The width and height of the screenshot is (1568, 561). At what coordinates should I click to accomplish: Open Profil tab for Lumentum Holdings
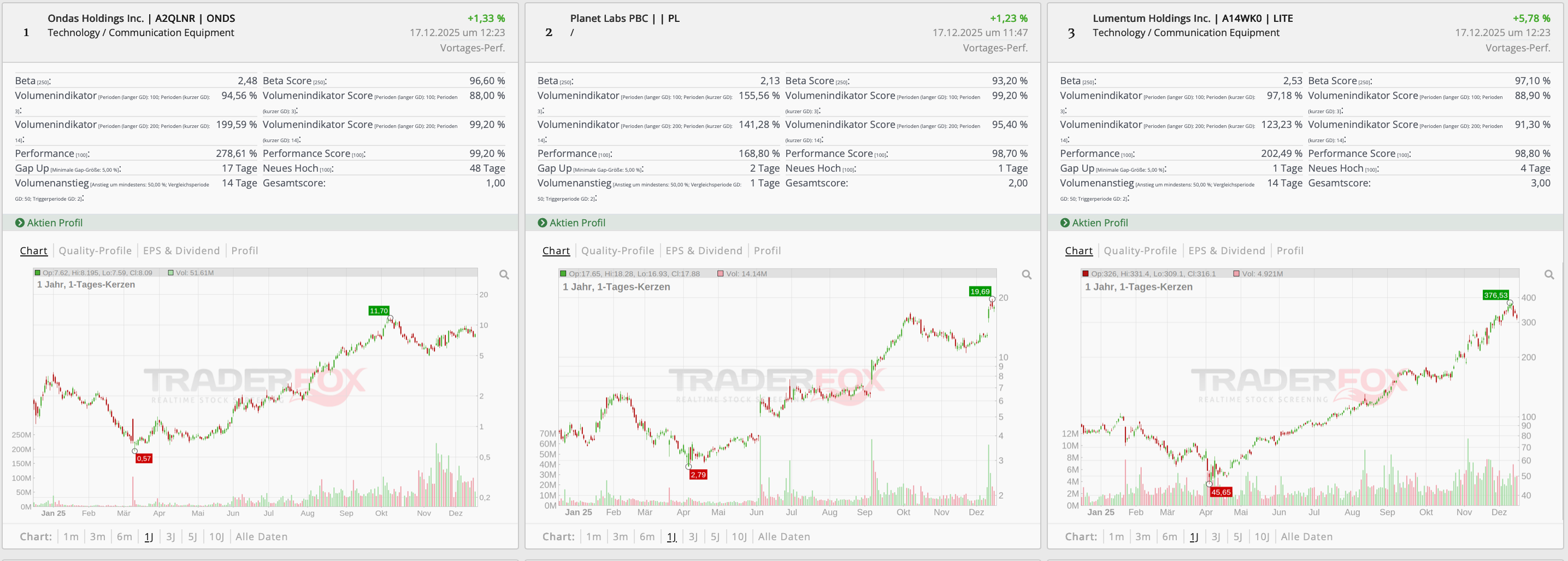click(x=1290, y=251)
